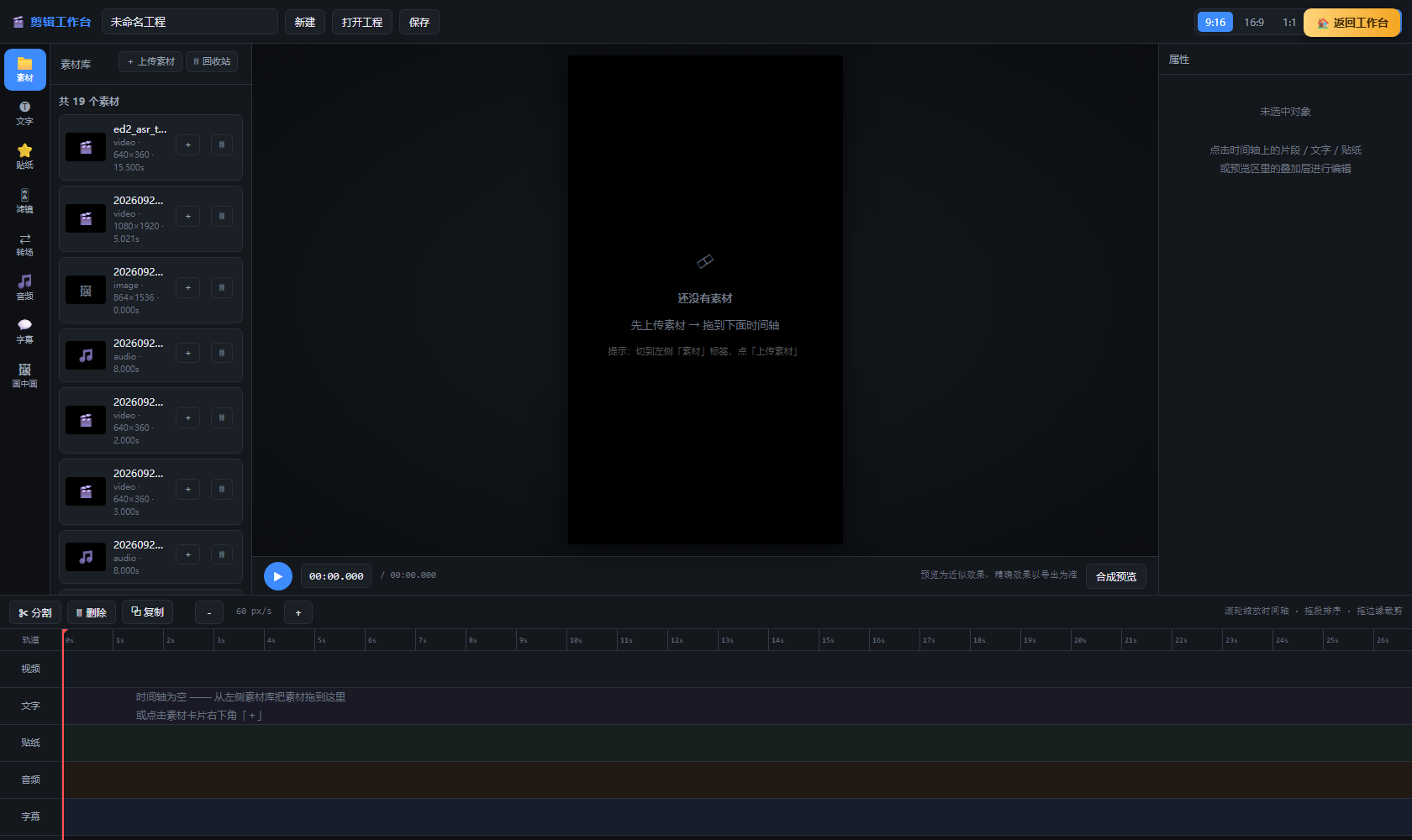Click 保存 to save the project
Screen dimensions: 1412x840
tap(419, 22)
